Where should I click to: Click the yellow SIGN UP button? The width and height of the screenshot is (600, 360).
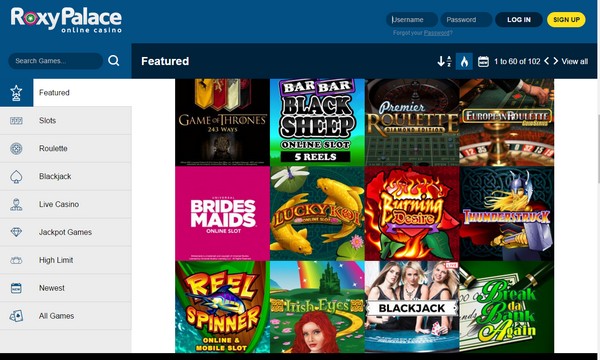click(x=566, y=20)
